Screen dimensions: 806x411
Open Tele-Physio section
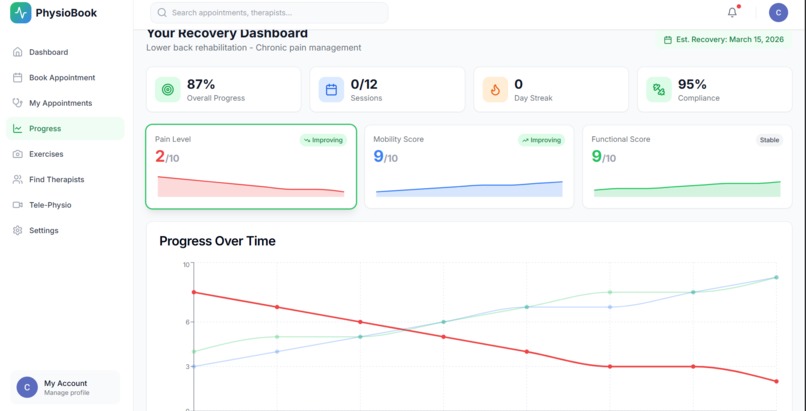click(x=65, y=205)
